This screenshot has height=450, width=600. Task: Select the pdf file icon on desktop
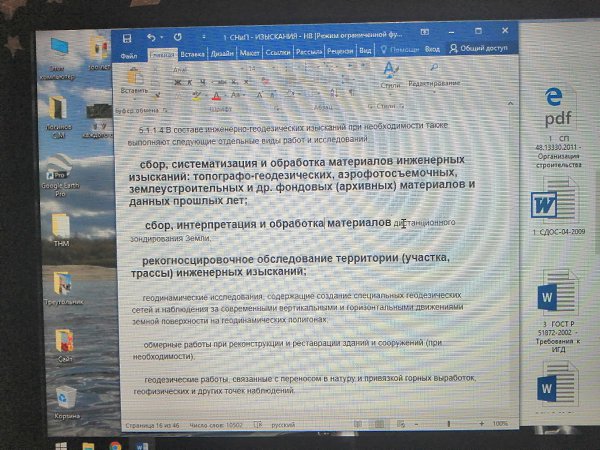(555, 103)
